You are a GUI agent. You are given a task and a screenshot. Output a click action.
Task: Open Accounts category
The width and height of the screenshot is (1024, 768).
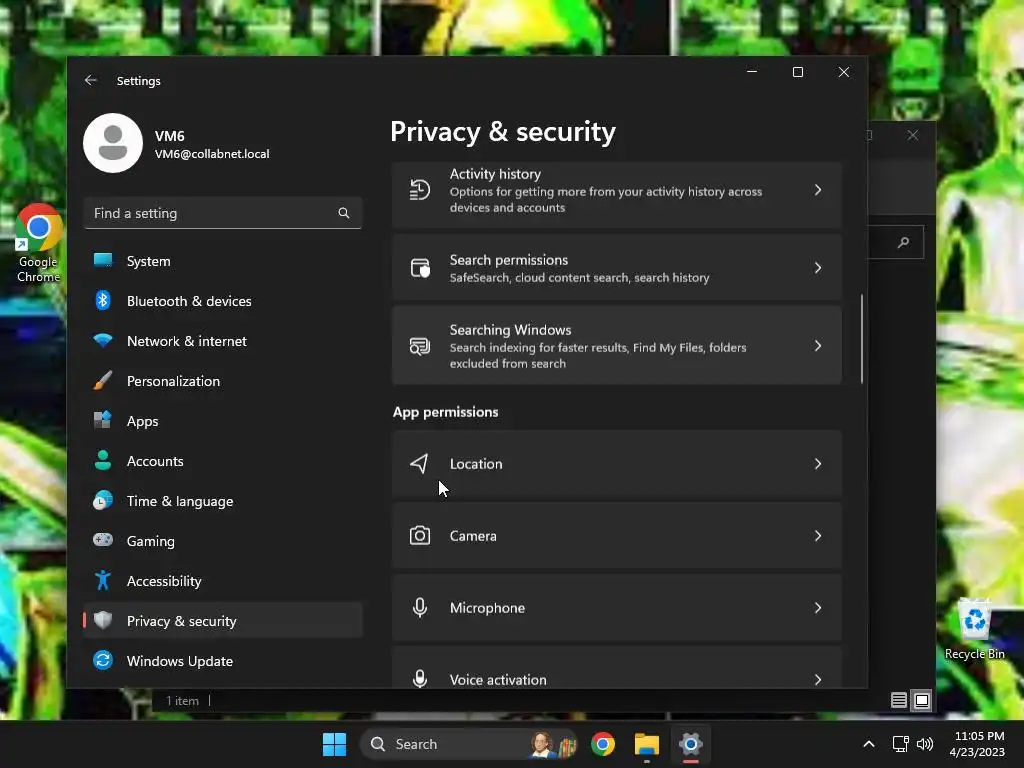[x=223, y=461]
